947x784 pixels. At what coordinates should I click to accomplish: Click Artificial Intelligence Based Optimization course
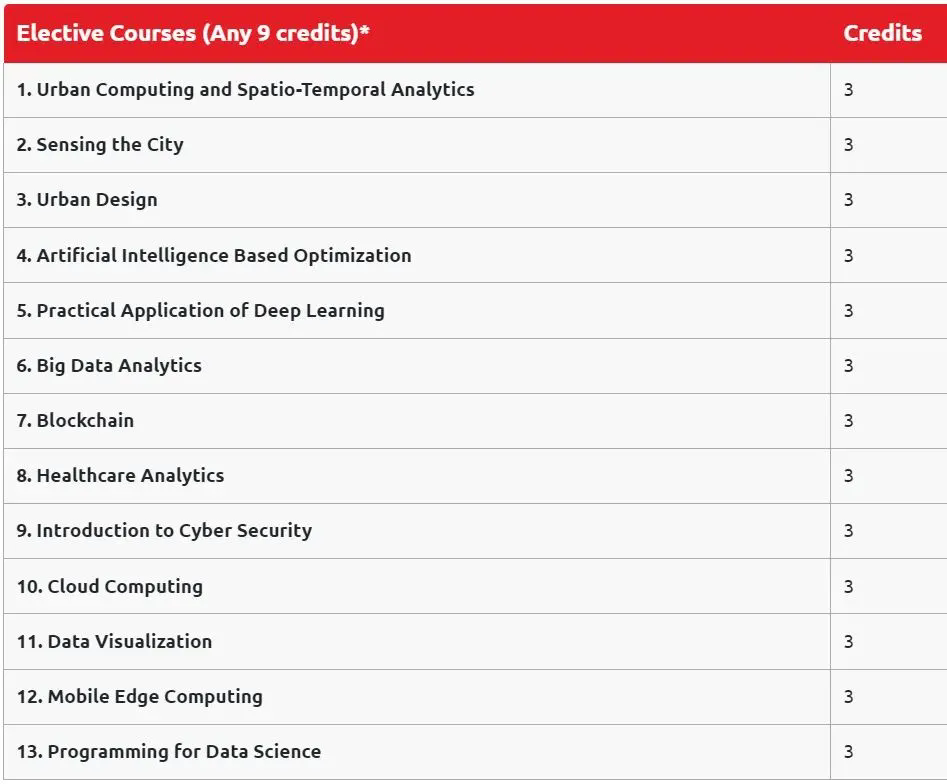pos(213,255)
